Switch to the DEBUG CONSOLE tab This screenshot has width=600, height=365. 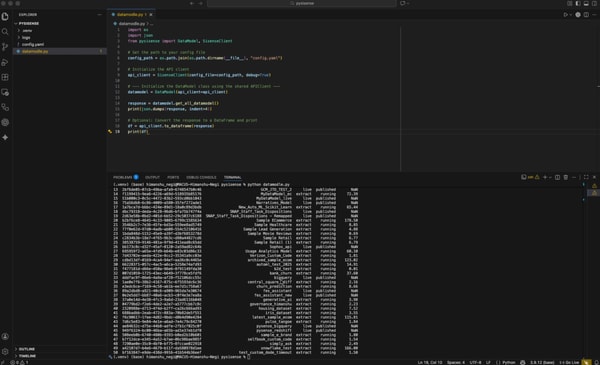point(201,177)
